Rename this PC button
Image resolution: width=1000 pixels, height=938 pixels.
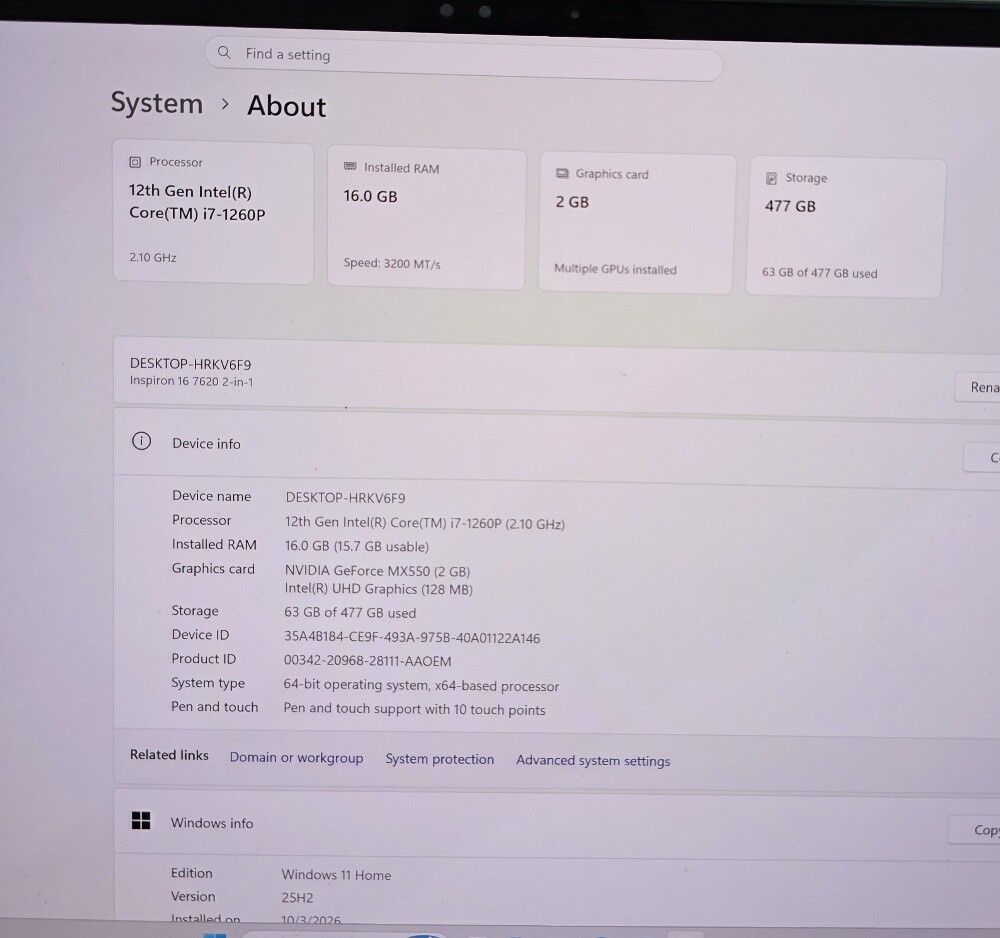tap(978, 387)
